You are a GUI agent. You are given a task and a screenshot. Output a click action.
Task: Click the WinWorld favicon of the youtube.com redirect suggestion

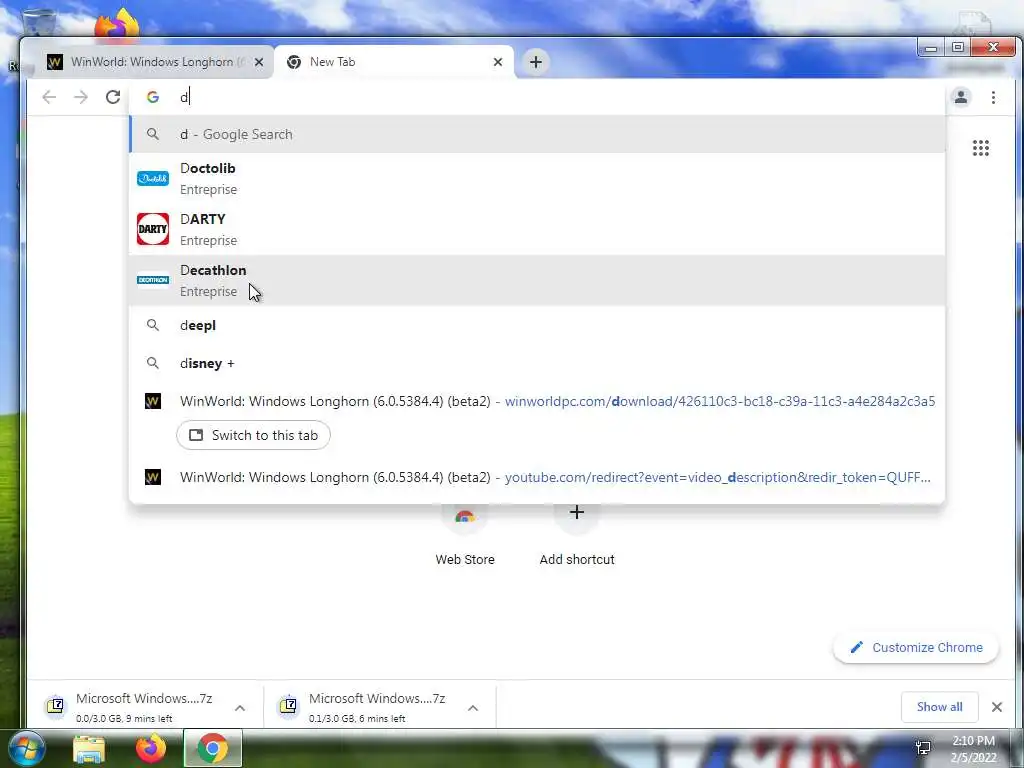click(153, 477)
